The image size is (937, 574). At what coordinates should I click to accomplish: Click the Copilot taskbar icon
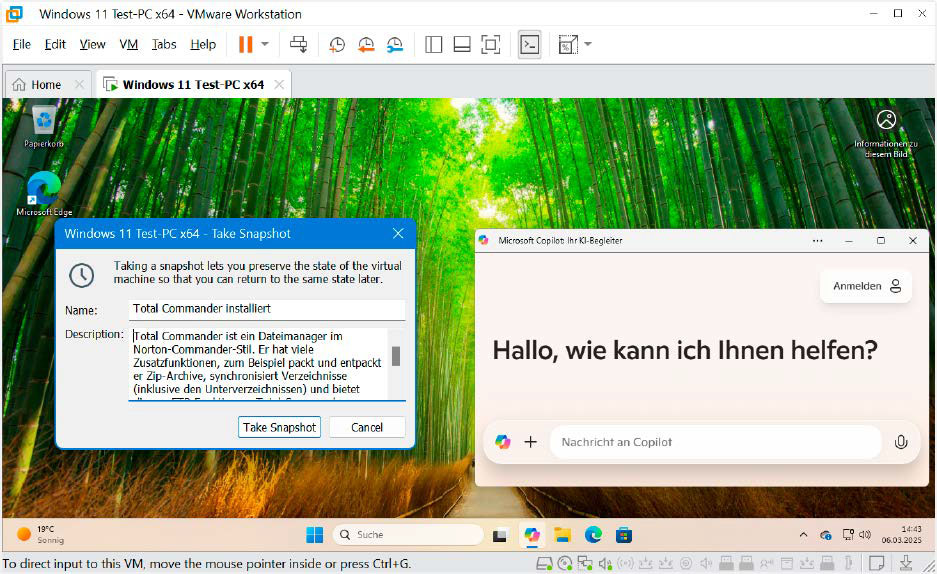(x=531, y=535)
